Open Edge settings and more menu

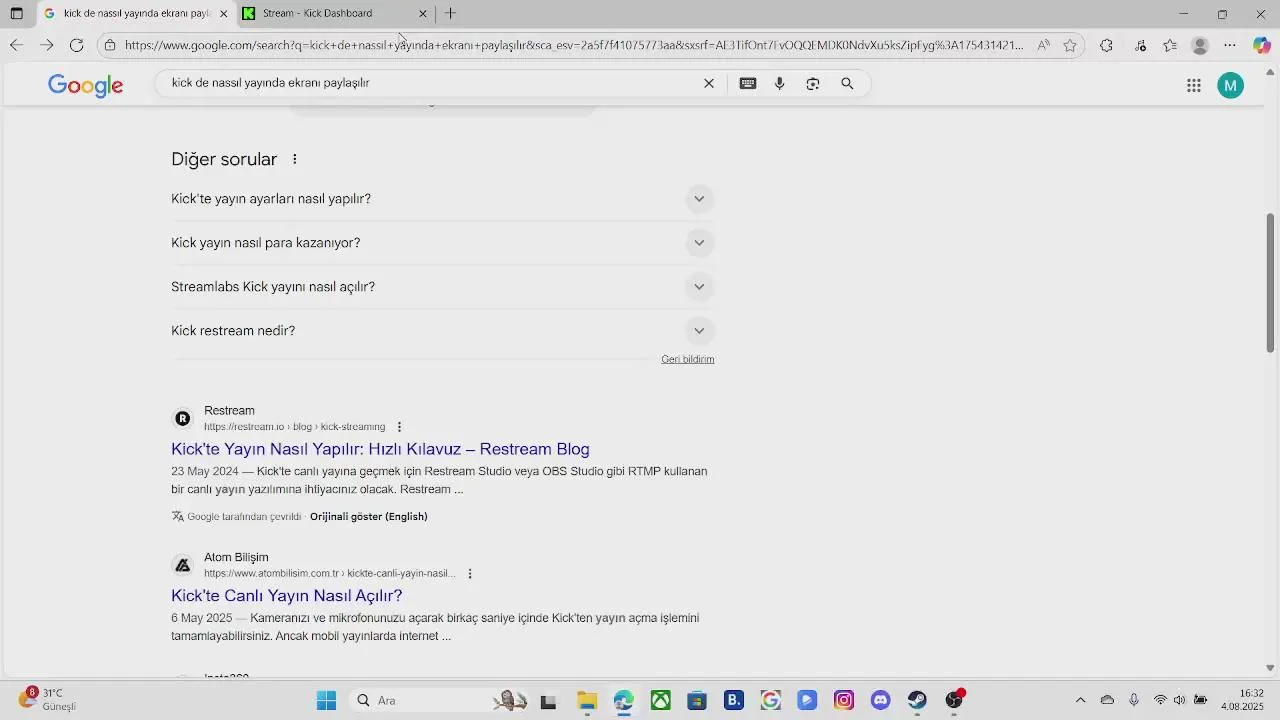[1230, 45]
